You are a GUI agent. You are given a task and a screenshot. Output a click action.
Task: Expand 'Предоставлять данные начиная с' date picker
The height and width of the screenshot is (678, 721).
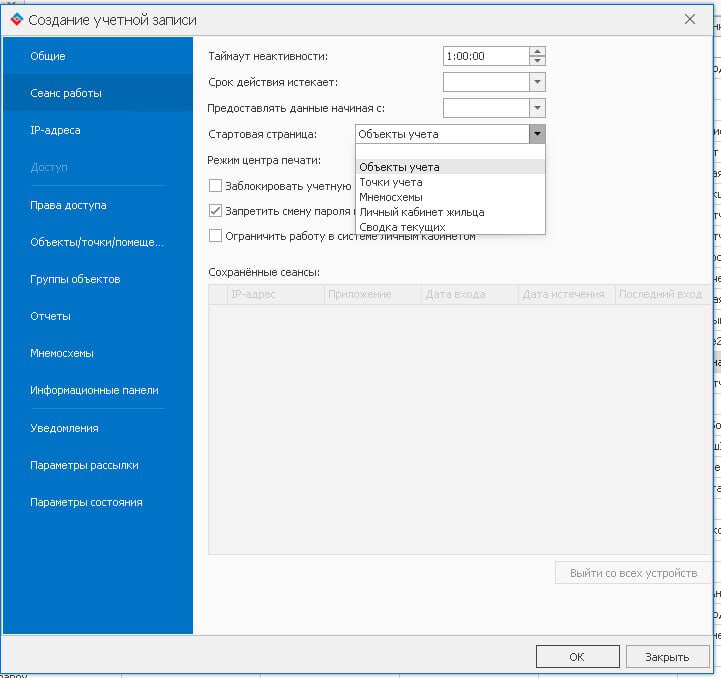[x=537, y=108]
